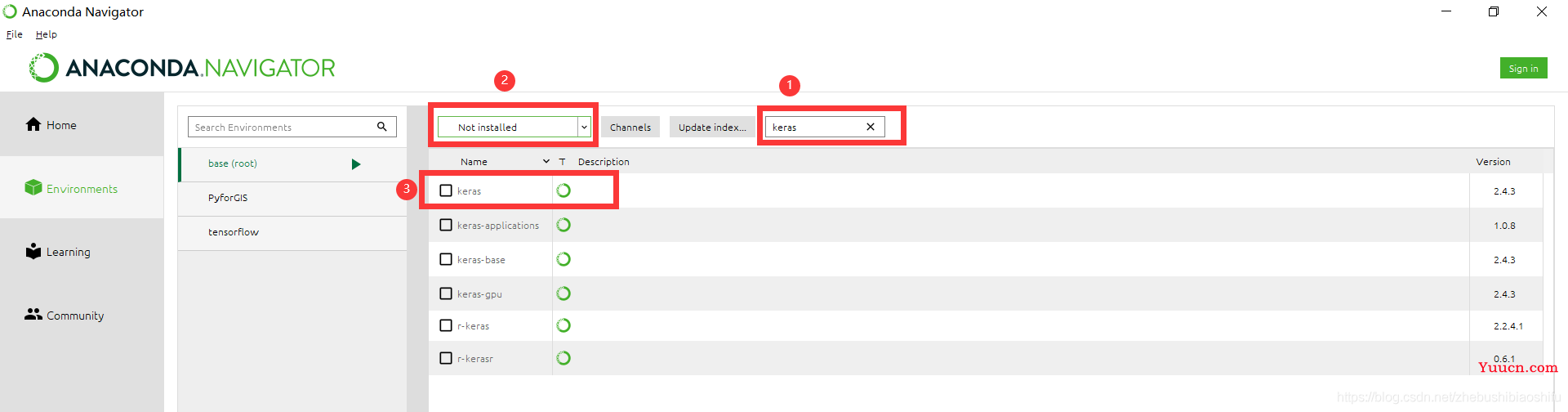Click the r-kerasr package name
The height and width of the screenshot is (412, 1568).
tap(474, 359)
